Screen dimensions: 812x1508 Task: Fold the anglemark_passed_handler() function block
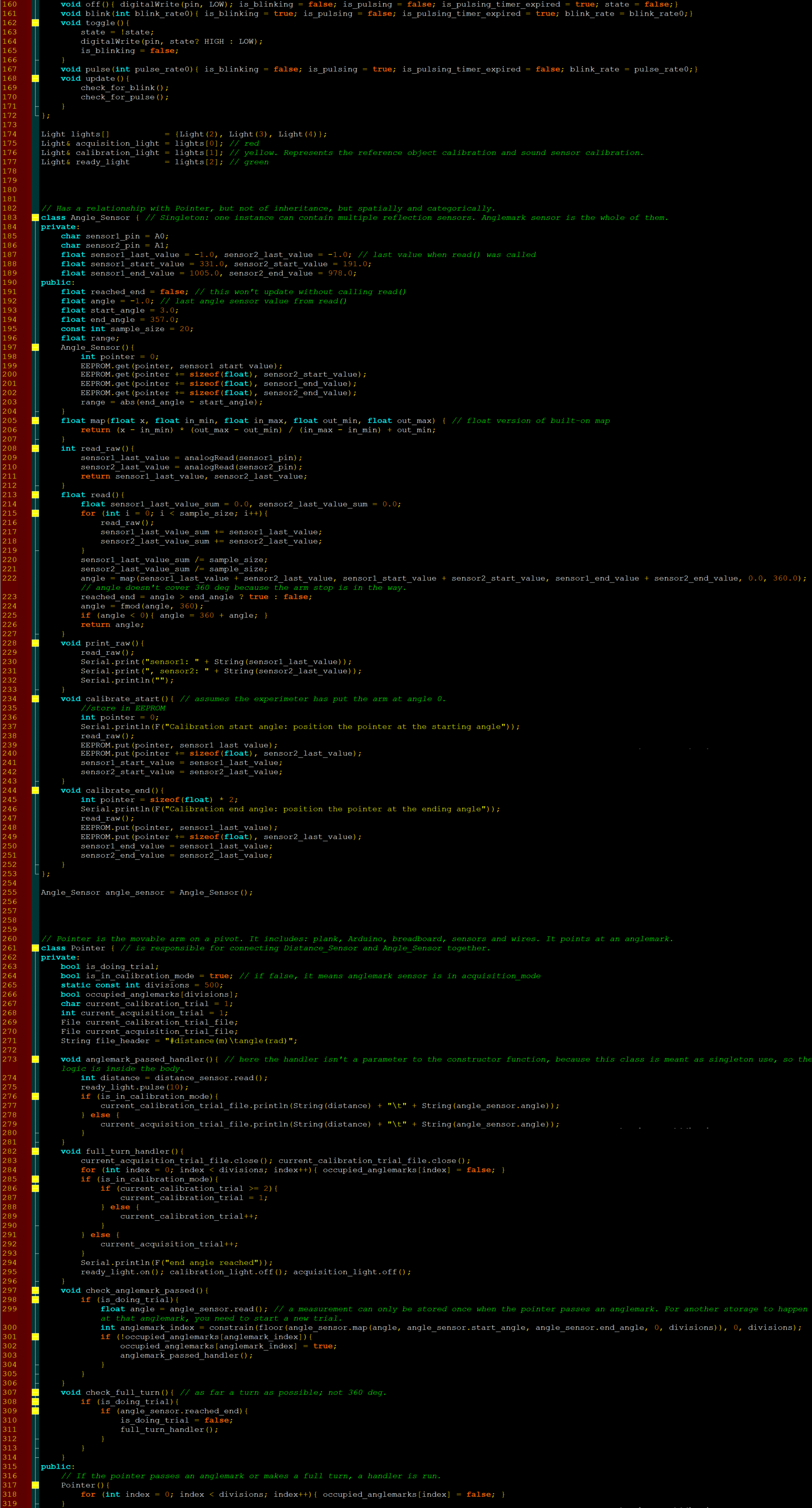35,1060
